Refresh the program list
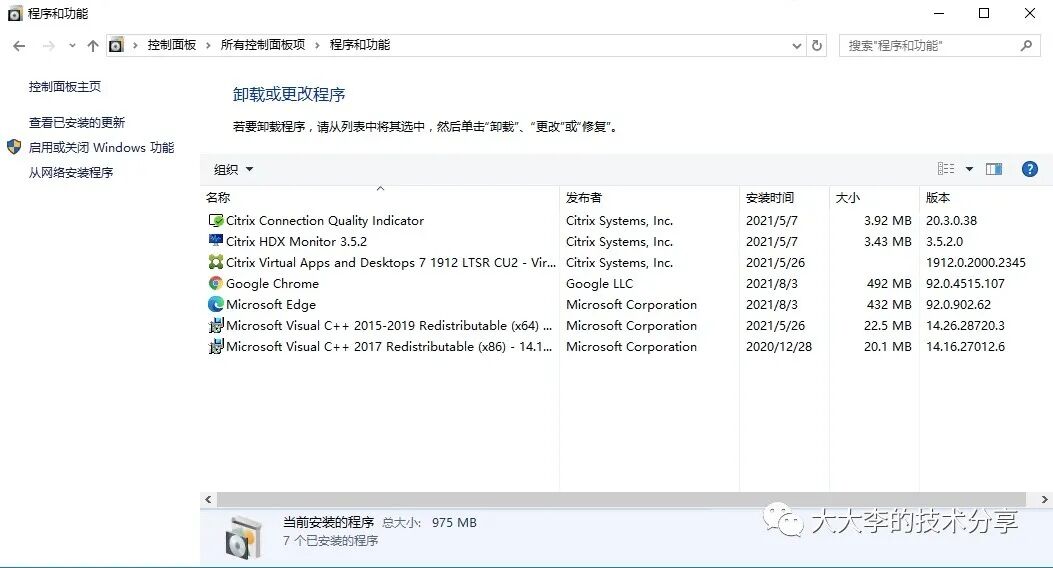The width and height of the screenshot is (1053, 568). pyautogui.click(x=817, y=46)
